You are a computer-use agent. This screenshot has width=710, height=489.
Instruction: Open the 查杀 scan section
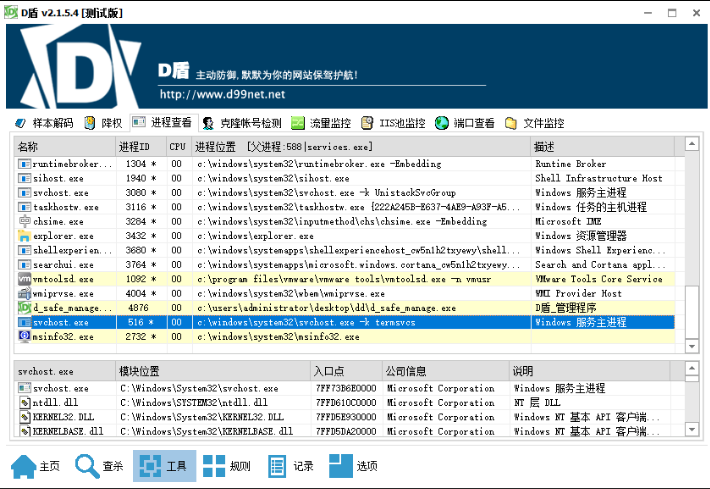click(x=99, y=466)
